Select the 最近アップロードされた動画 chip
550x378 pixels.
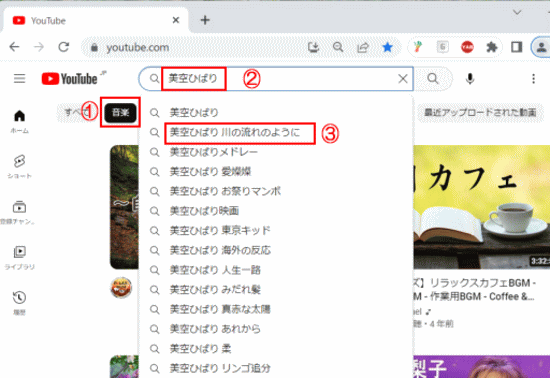tap(480, 112)
